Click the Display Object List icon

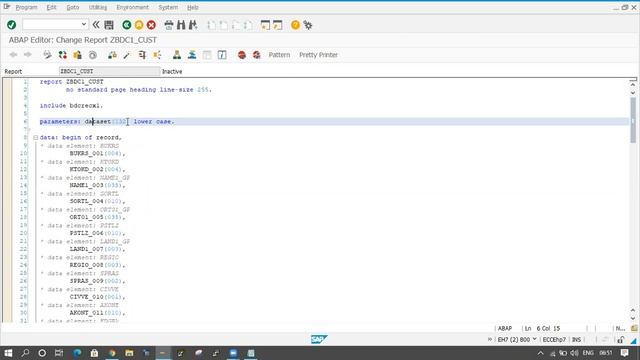coord(177,55)
